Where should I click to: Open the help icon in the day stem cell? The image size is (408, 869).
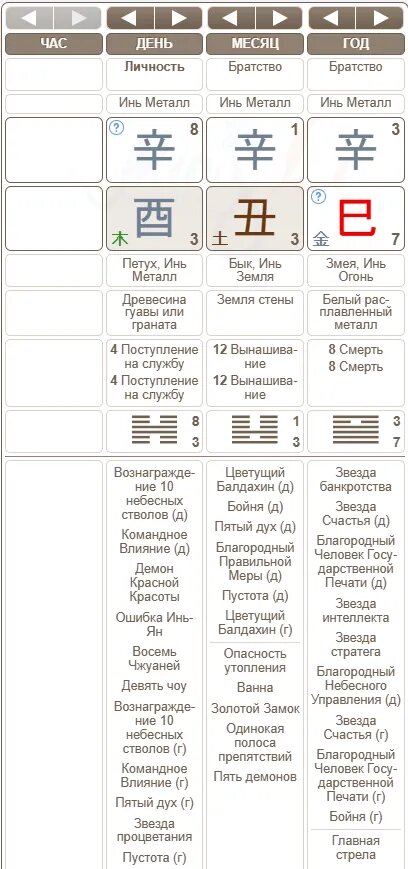point(116,128)
